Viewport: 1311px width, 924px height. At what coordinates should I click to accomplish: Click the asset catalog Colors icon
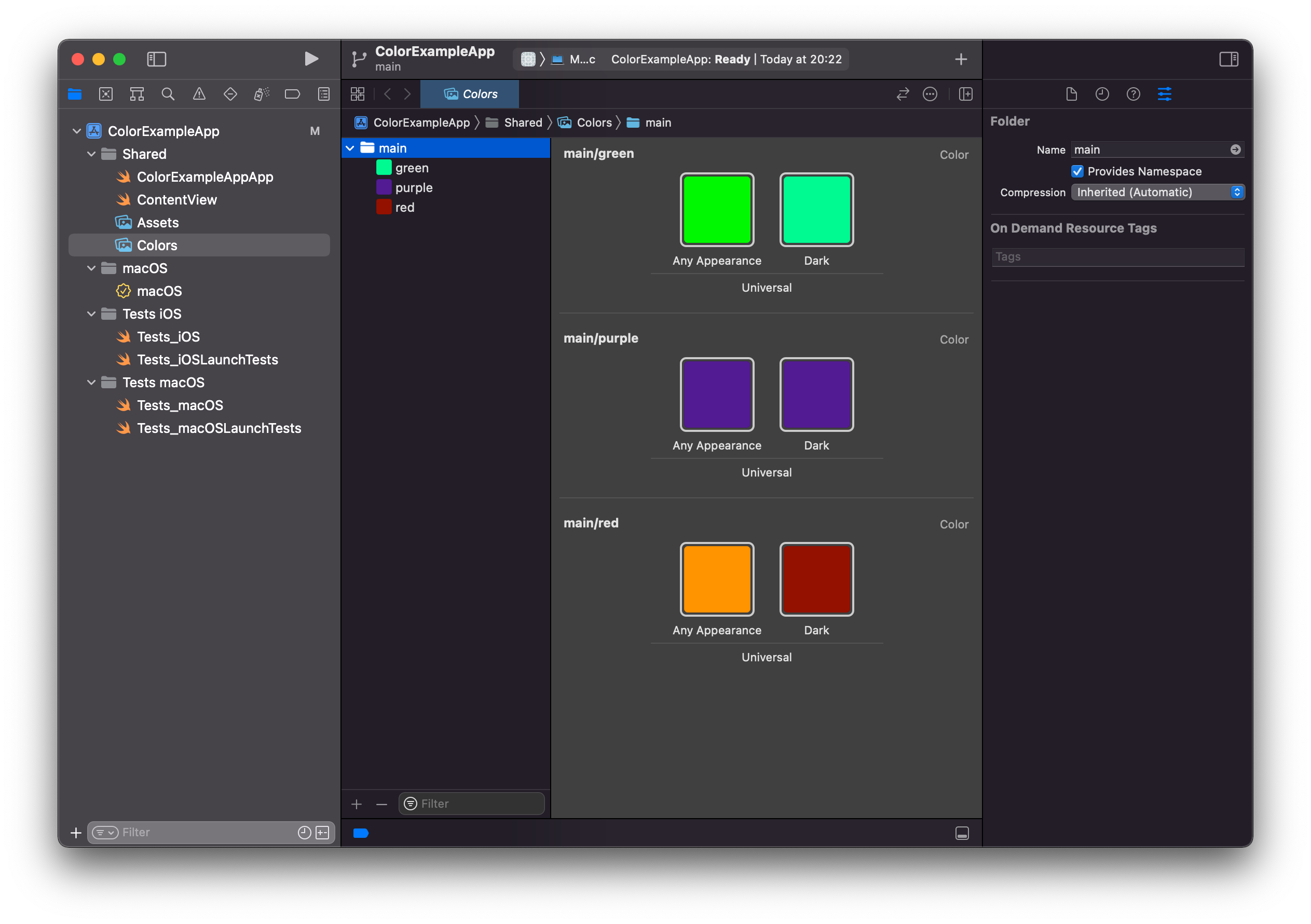pos(123,245)
